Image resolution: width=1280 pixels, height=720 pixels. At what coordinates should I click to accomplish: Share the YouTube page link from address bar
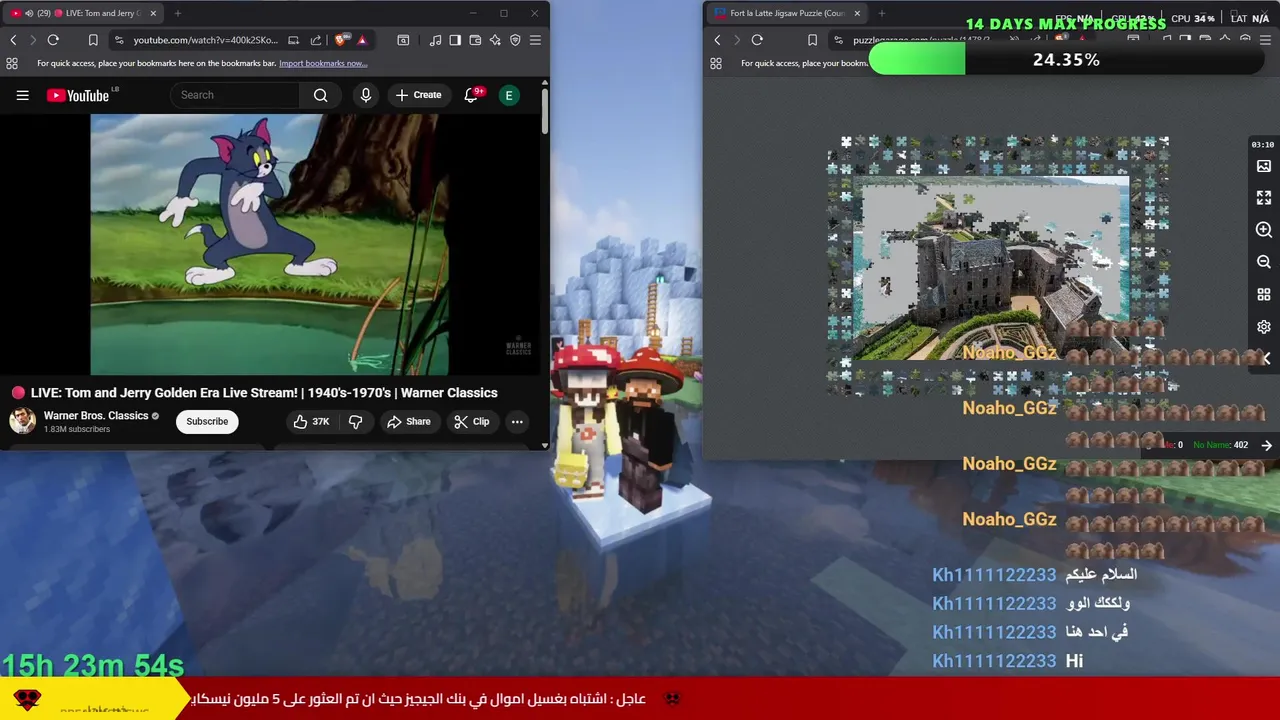(316, 40)
